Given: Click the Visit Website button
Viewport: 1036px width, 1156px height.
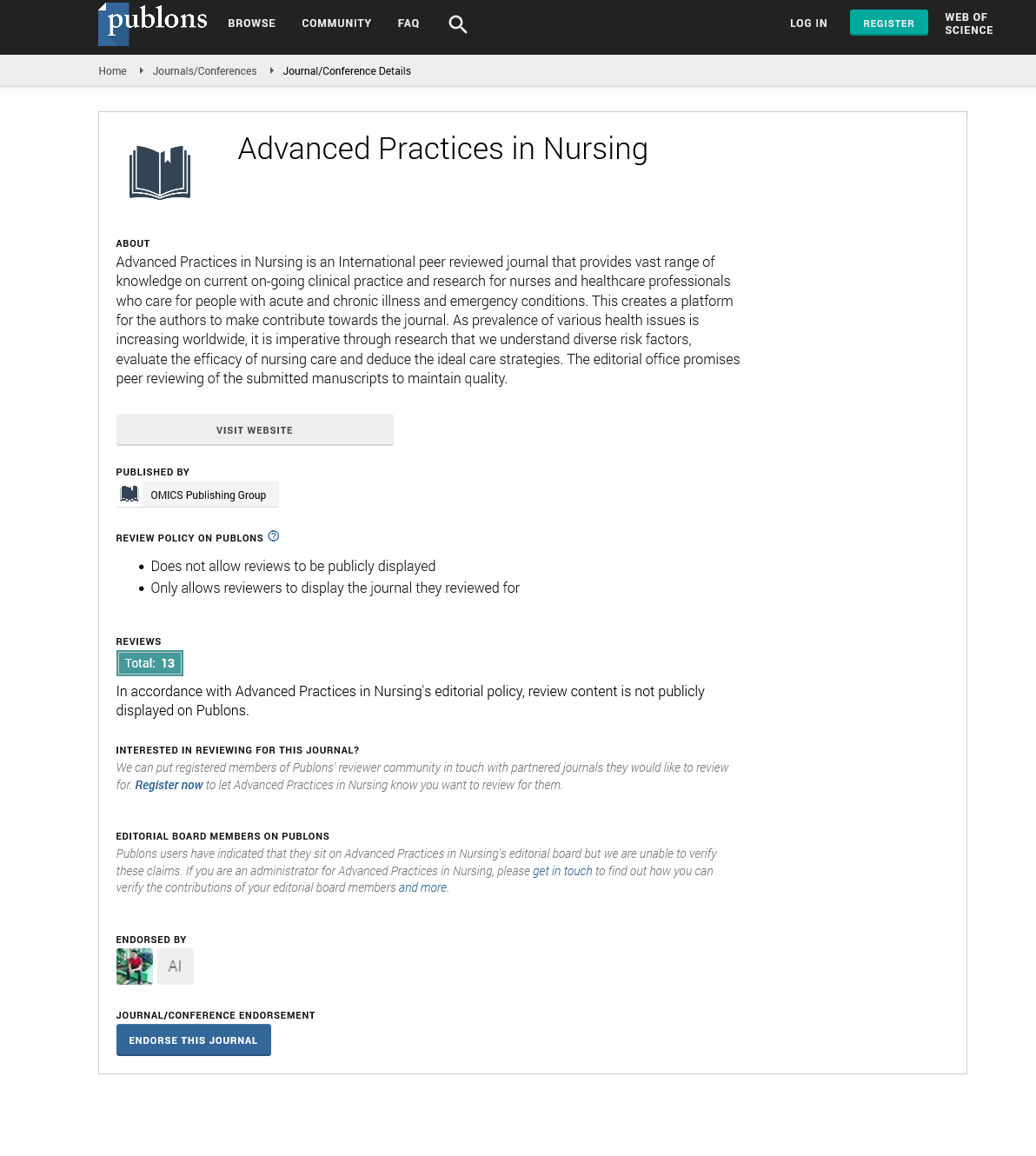Looking at the screenshot, I should [x=255, y=430].
